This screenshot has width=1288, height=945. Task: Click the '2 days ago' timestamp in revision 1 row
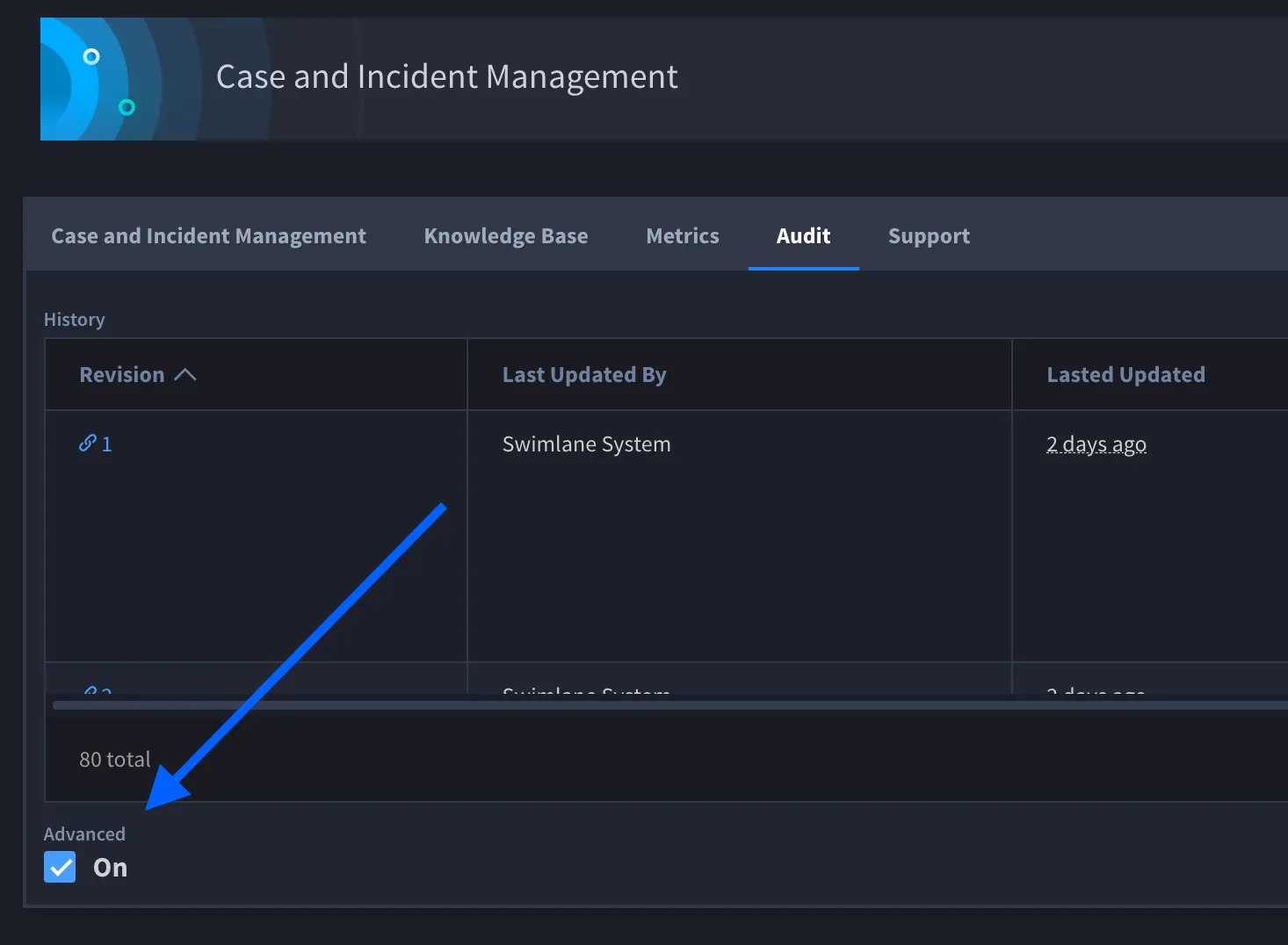[x=1096, y=444]
